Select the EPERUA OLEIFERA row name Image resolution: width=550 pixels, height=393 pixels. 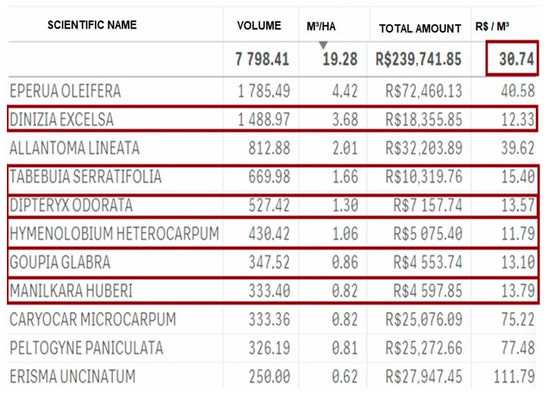[x=65, y=91]
